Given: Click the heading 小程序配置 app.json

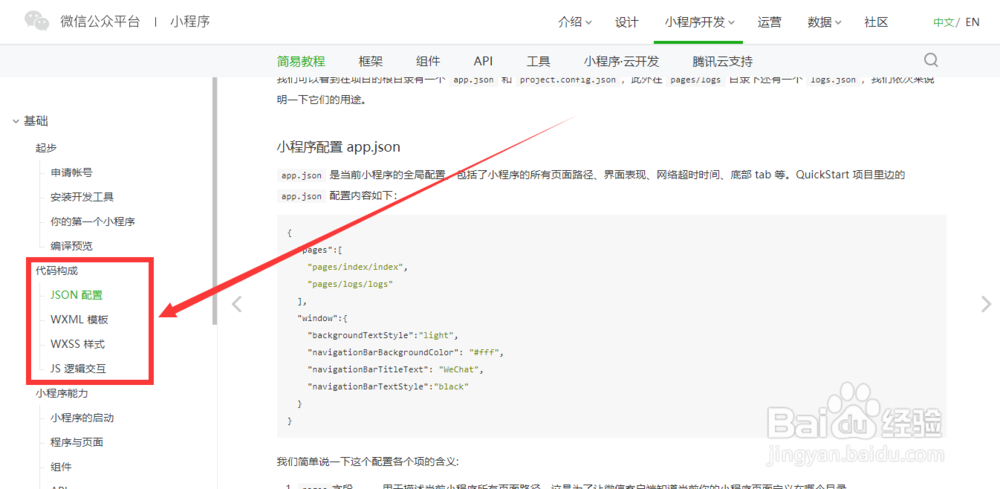Looking at the screenshot, I should point(339,147).
